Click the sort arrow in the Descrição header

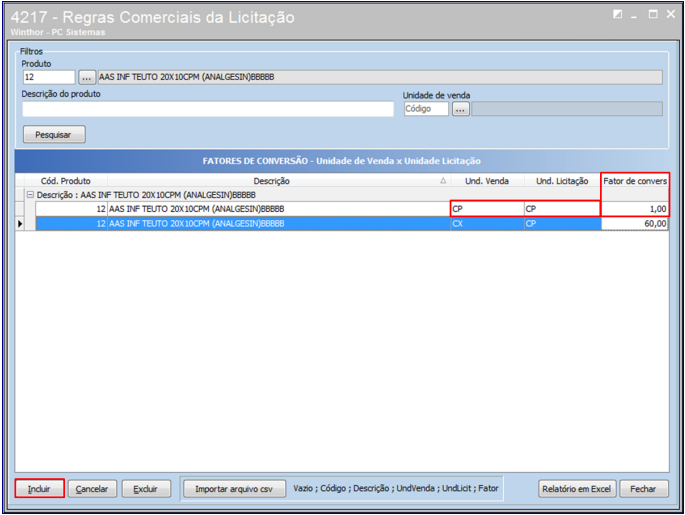(x=443, y=180)
